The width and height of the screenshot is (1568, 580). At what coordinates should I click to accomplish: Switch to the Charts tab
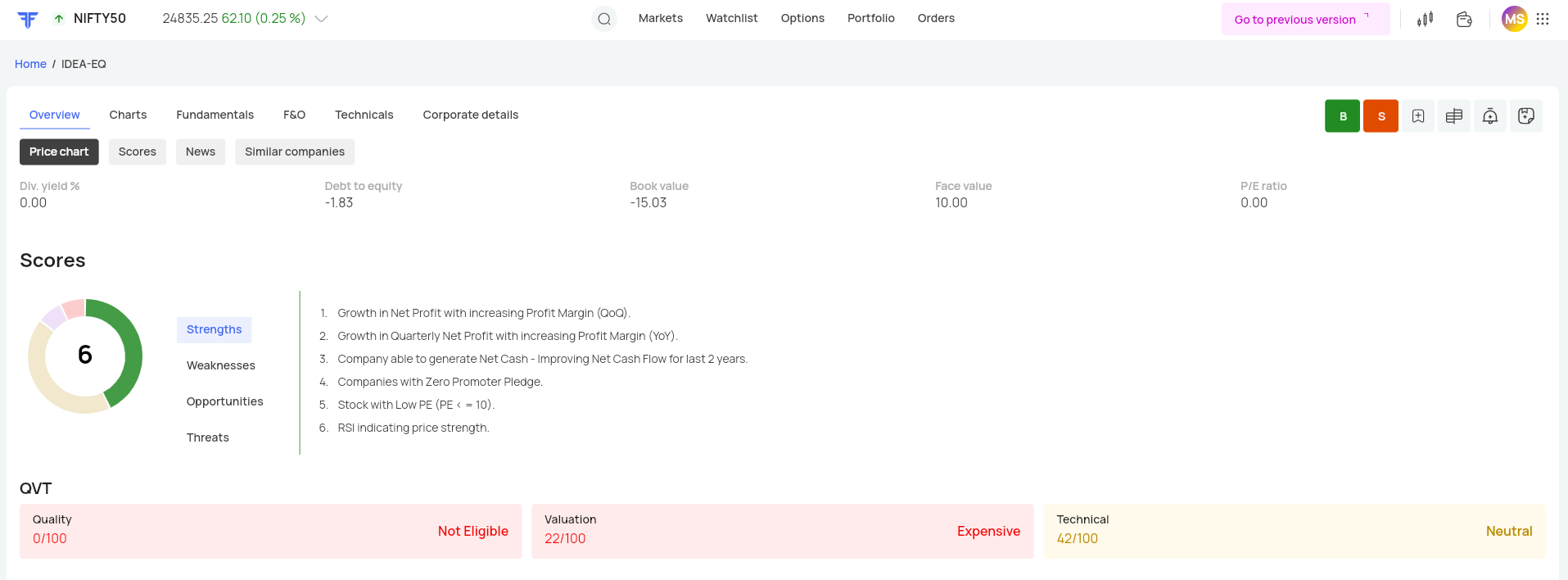coord(129,115)
